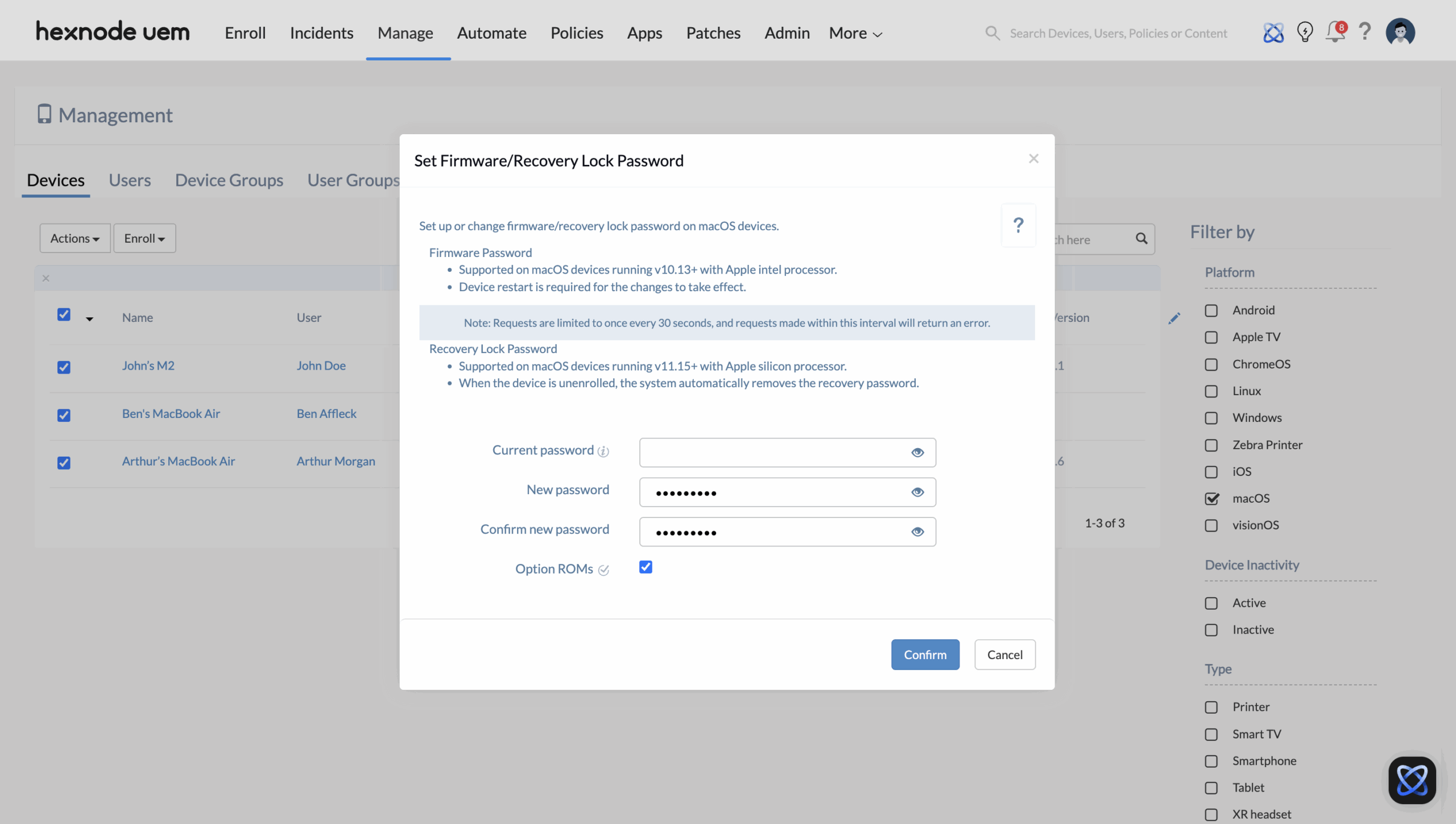Image resolution: width=1456 pixels, height=824 pixels.
Task: Click the help question mark icon in top bar
Action: (x=1365, y=32)
